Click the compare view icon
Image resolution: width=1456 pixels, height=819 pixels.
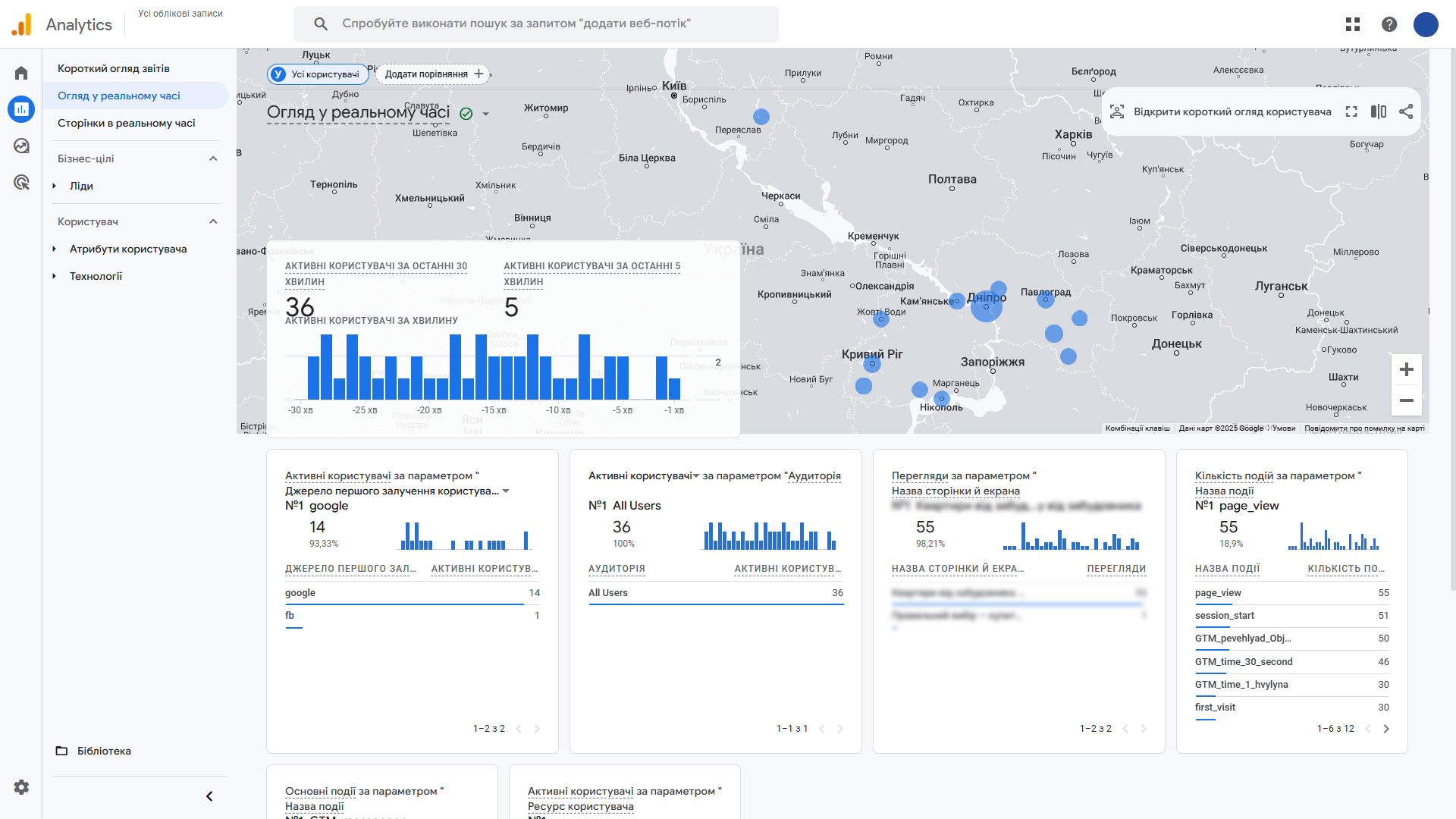pos(1379,111)
